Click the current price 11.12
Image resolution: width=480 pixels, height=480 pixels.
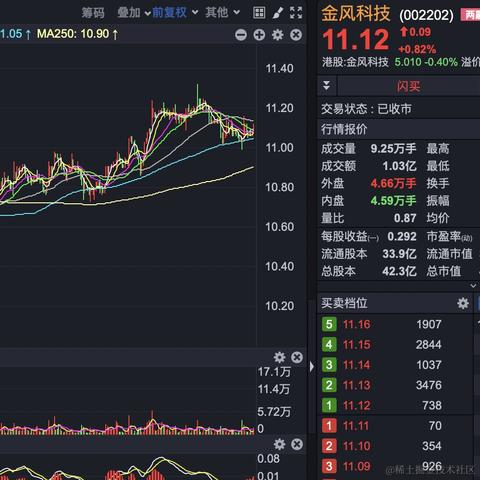pyautogui.click(x=356, y=40)
